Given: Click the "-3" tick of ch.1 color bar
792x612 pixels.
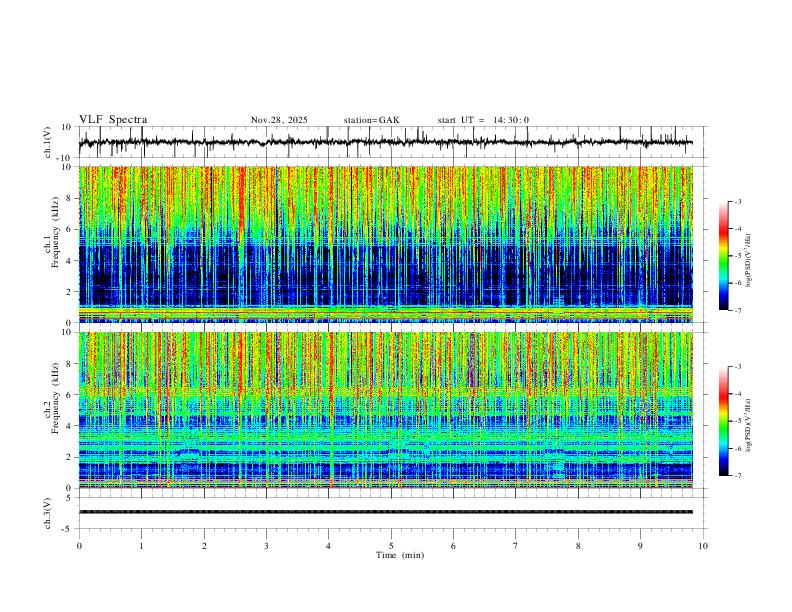Looking at the screenshot, I should 737,201.
